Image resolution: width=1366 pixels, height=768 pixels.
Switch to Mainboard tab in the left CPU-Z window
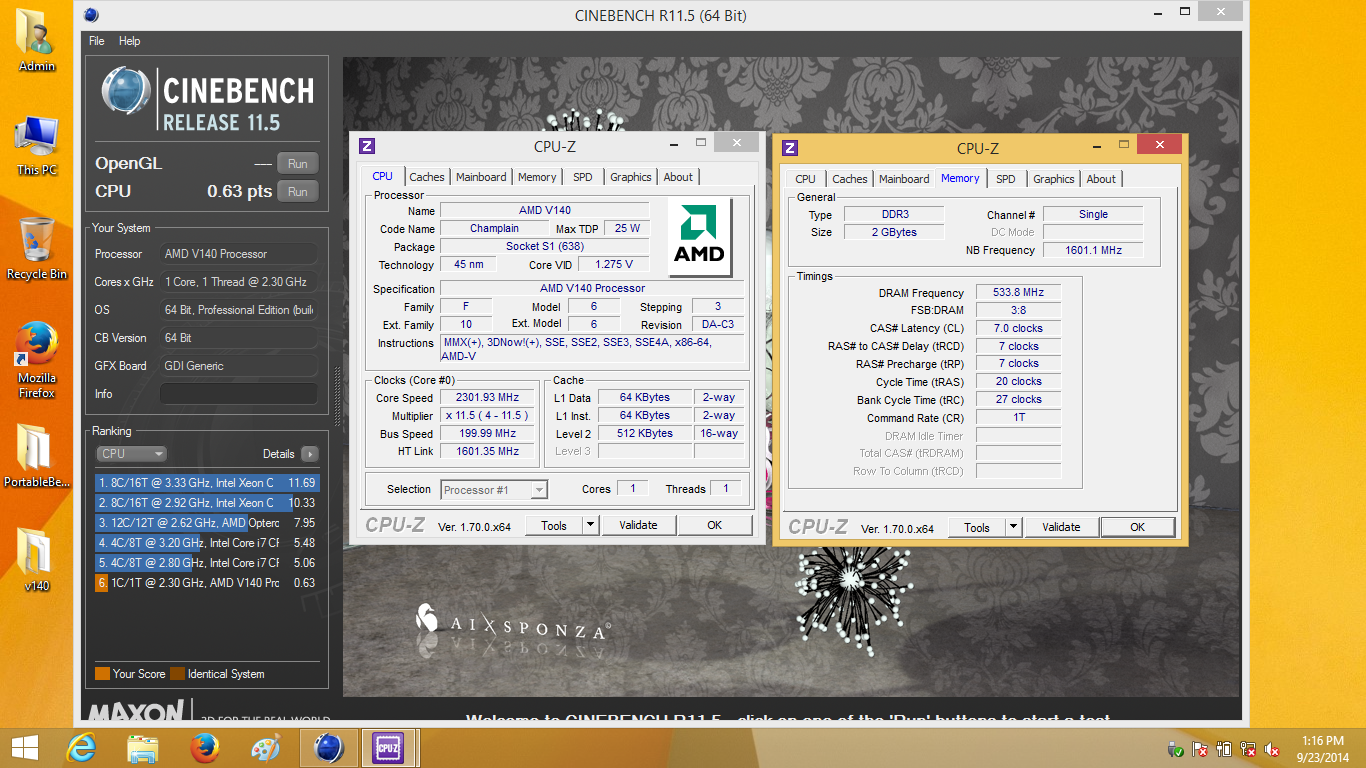481,177
